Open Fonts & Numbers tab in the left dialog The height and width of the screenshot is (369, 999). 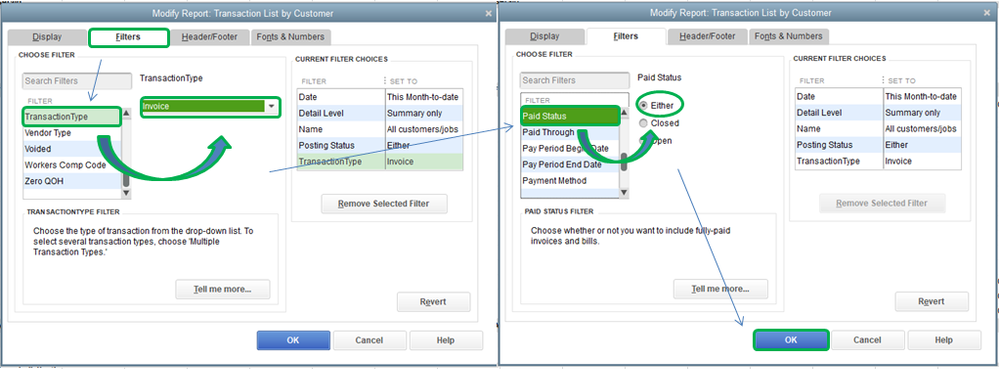click(291, 38)
